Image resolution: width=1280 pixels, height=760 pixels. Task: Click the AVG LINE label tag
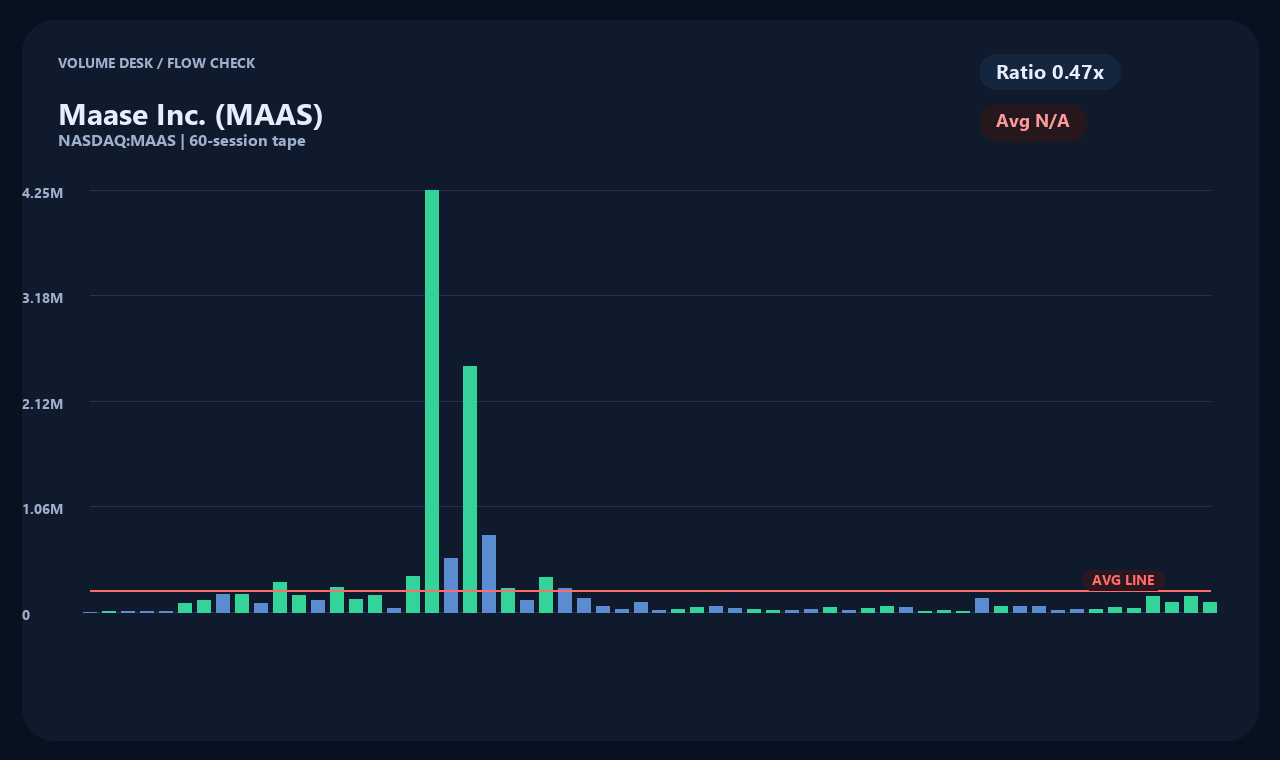tap(1123, 580)
